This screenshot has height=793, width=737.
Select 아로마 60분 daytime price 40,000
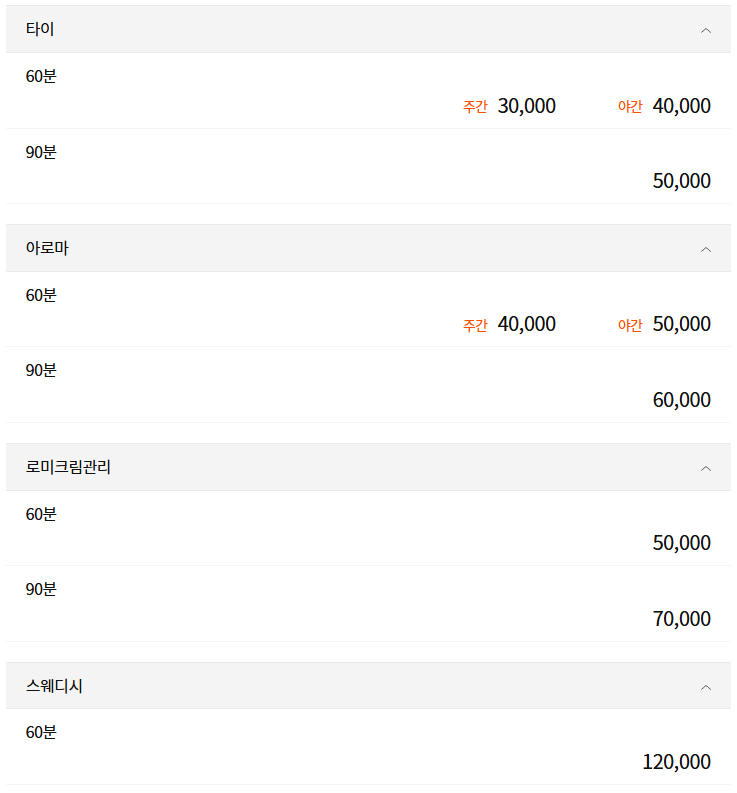tap(526, 324)
